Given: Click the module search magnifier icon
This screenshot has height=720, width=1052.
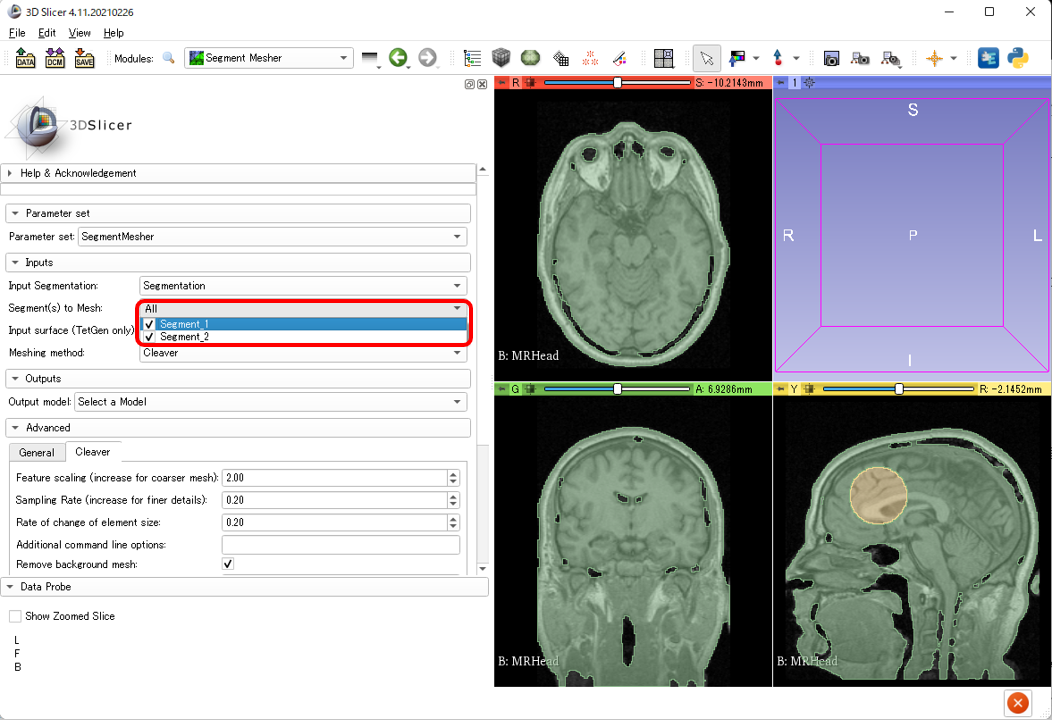Looking at the screenshot, I should pyautogui.click(x=169, y=58).
